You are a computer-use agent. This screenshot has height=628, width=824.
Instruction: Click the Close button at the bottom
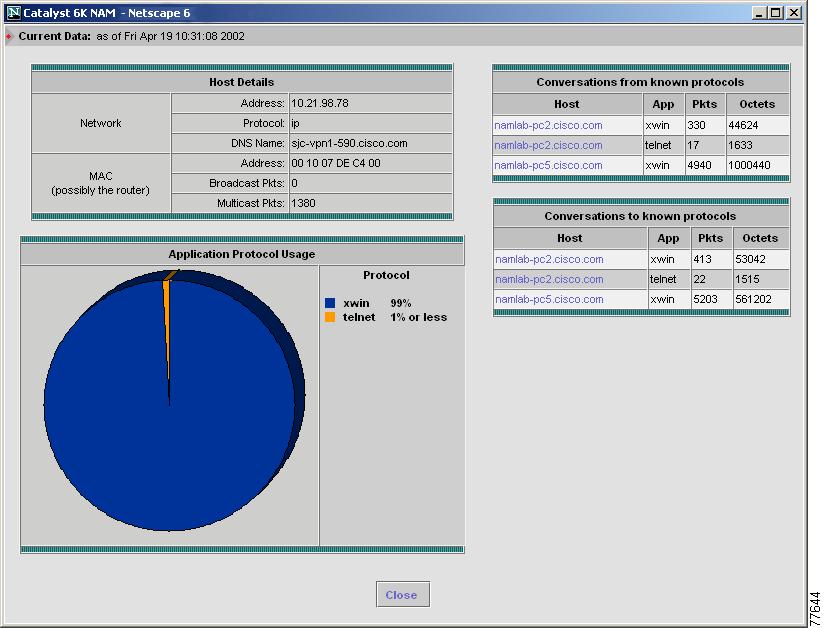click(403, 594)
